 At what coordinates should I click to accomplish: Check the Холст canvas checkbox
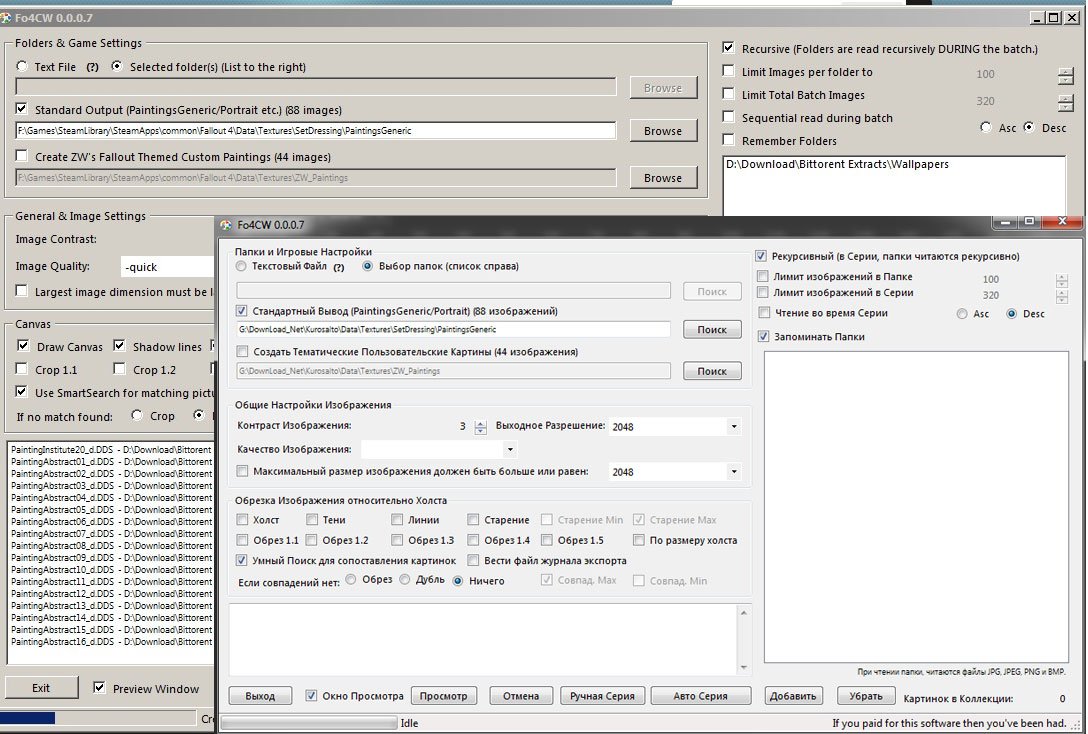pos(243,520)
